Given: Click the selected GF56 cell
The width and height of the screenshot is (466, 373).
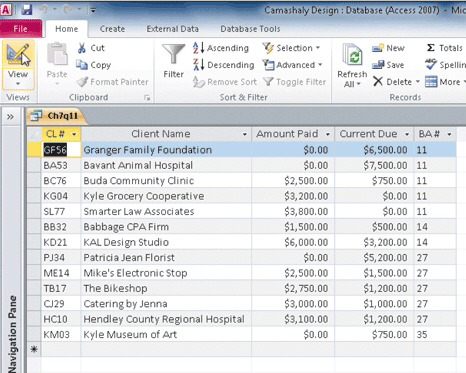Looking at the screenshot, I should tap(61, 150).
